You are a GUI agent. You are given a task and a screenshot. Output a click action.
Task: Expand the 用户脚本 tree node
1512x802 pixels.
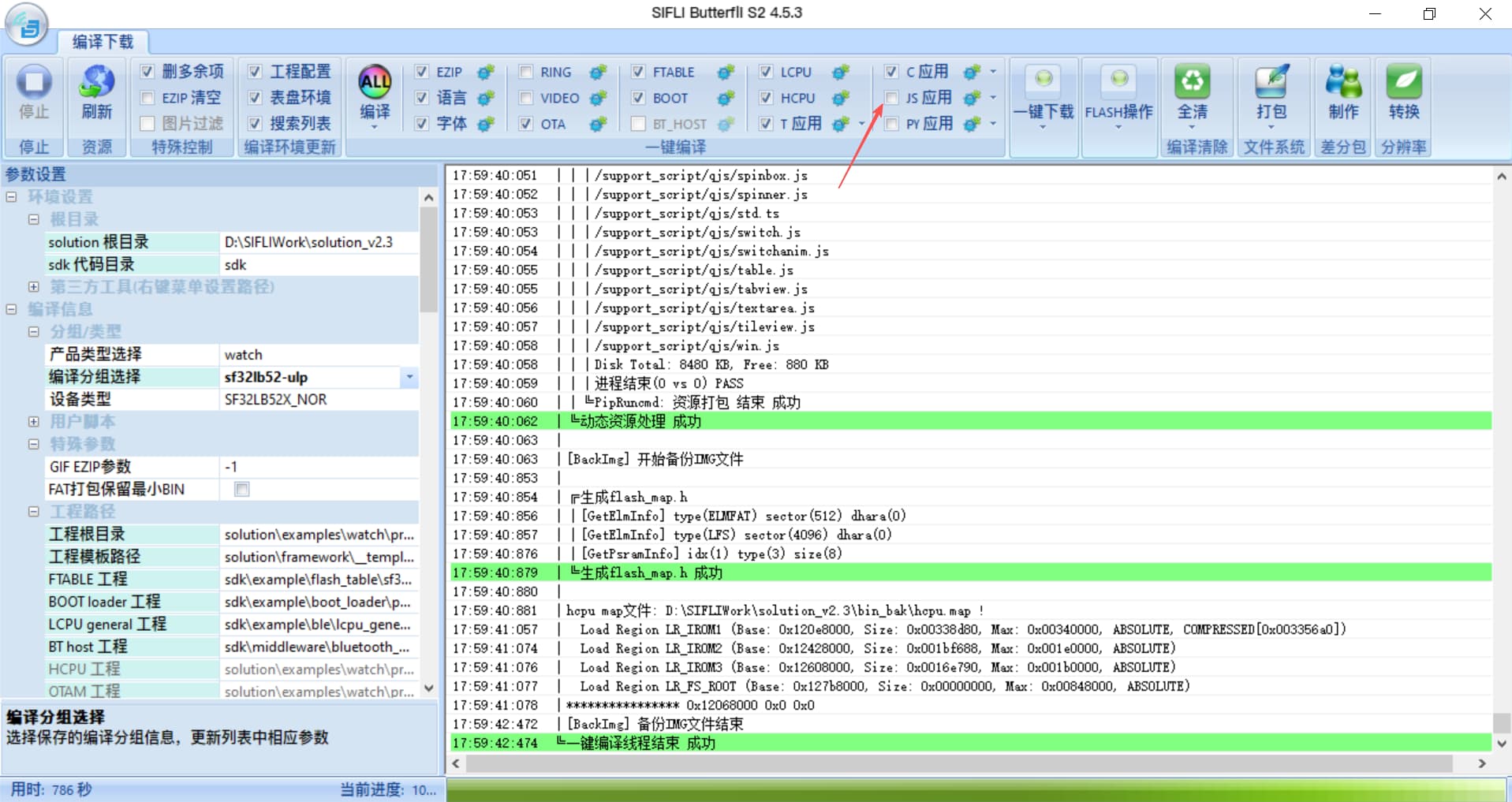(x=33, y=422)
